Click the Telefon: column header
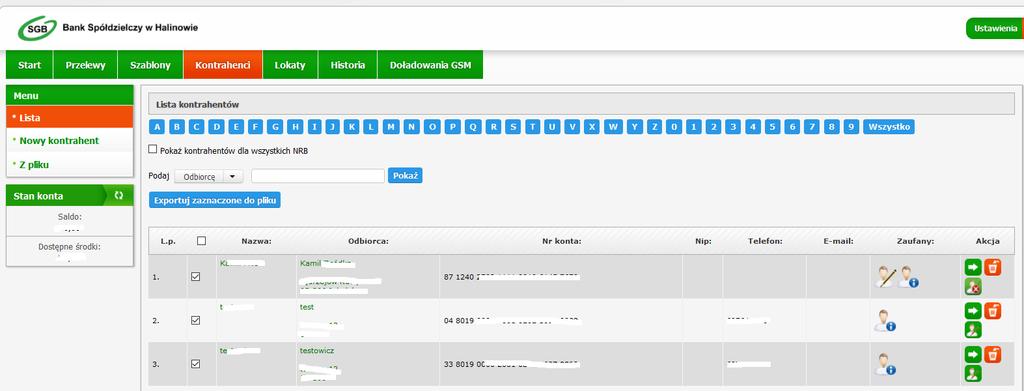 [x=765, y=241]
